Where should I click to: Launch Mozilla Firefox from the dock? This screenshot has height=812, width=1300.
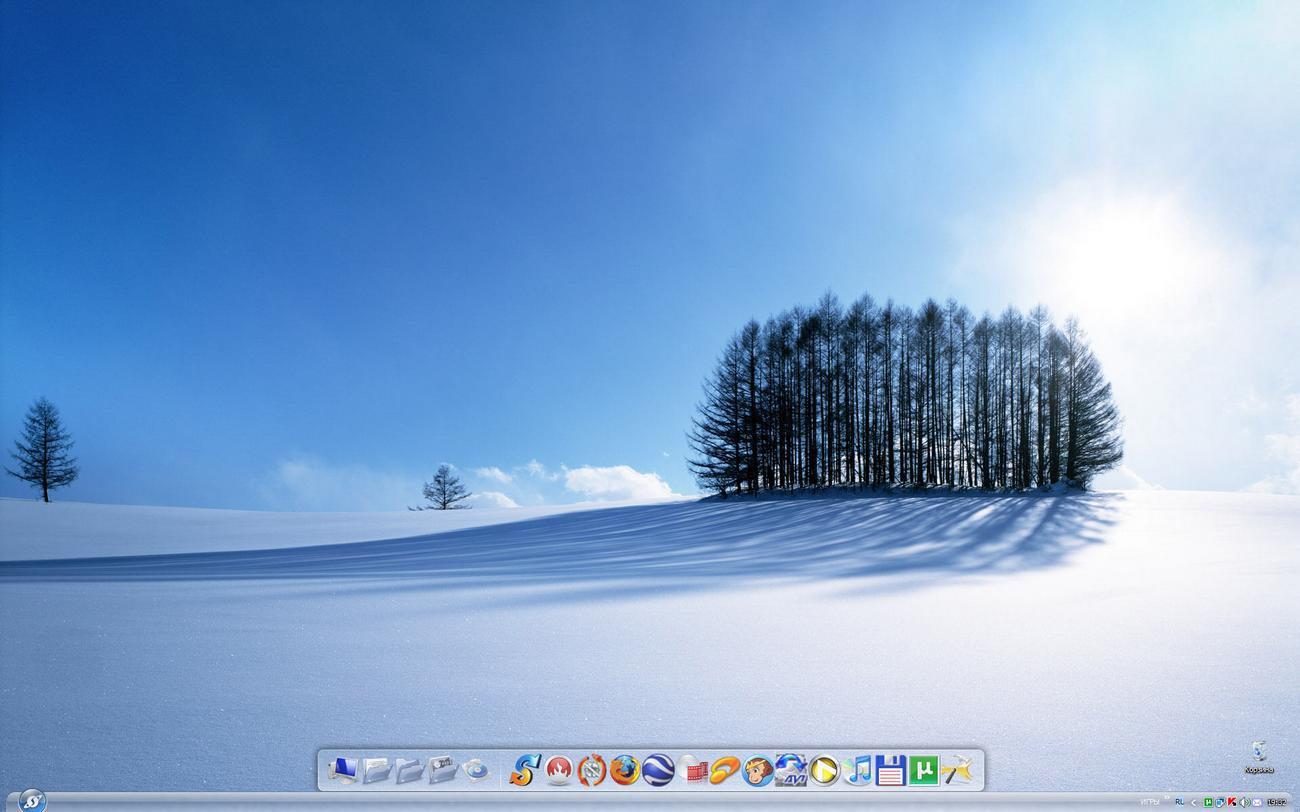click(x=625, y=770)
